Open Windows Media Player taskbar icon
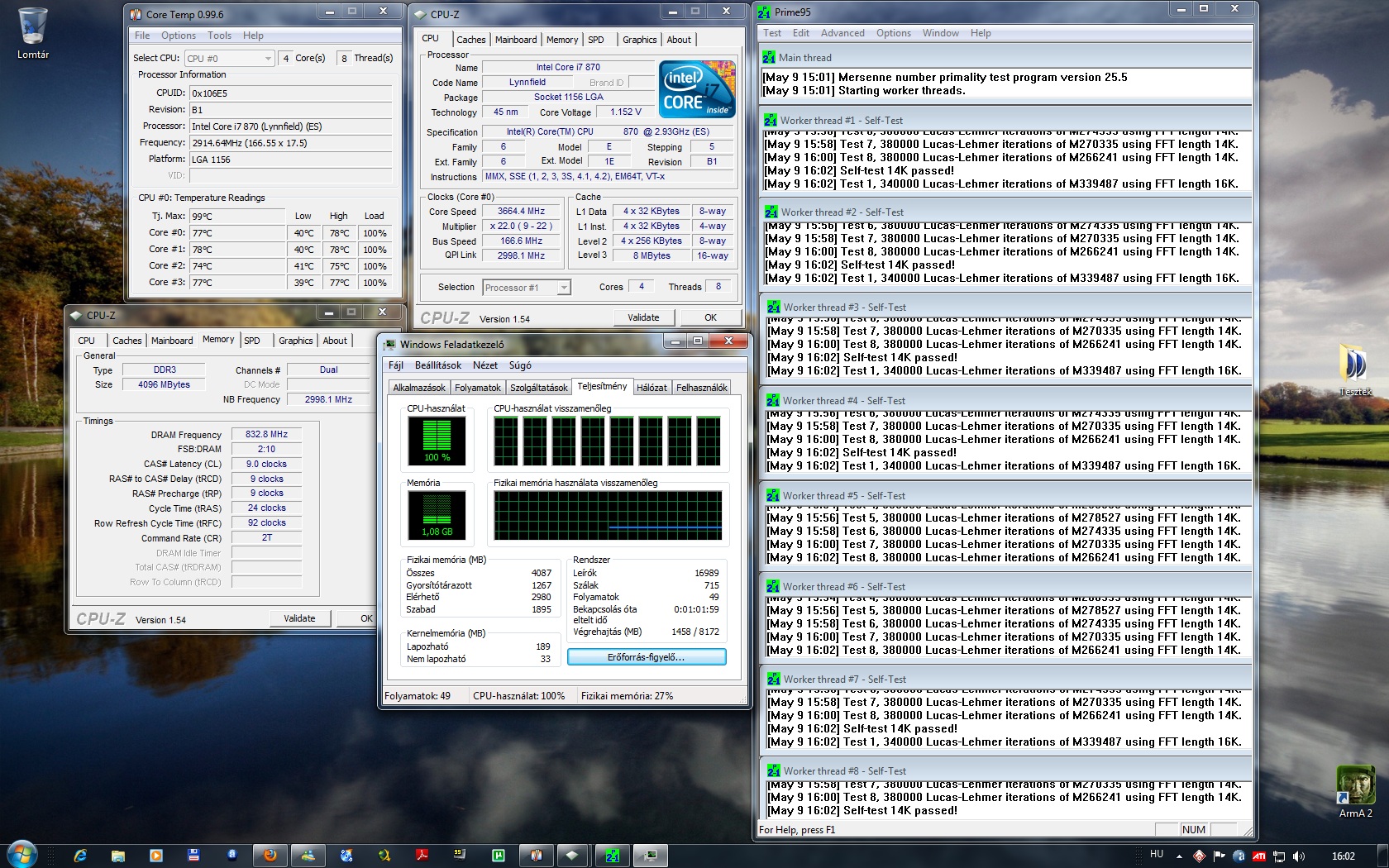This screenshot has width=1389, height=868. 156,856
